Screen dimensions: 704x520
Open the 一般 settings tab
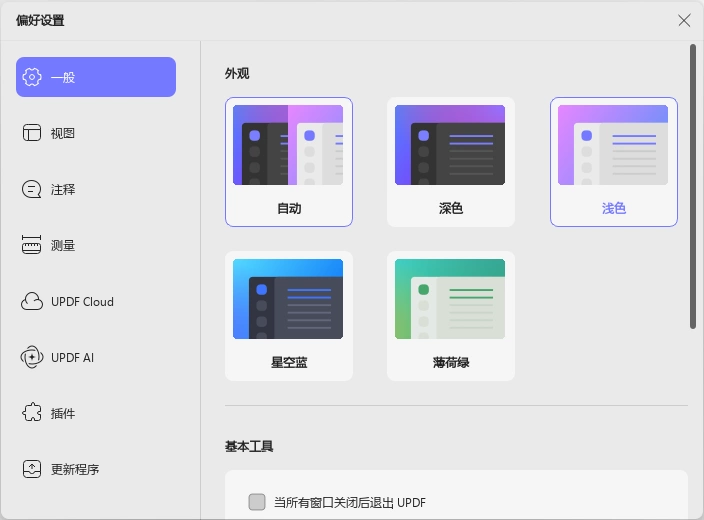coord(96,77)
